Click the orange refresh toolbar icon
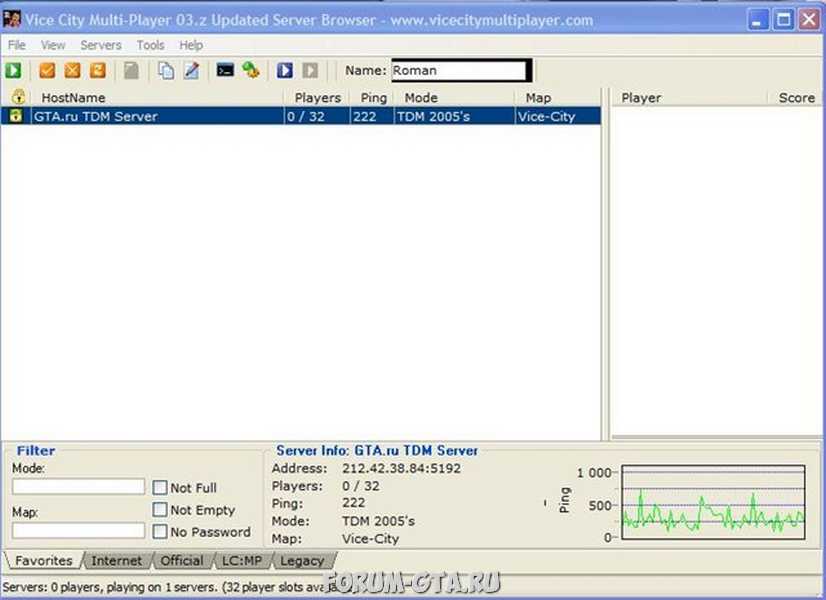 (x=98, y=71)
